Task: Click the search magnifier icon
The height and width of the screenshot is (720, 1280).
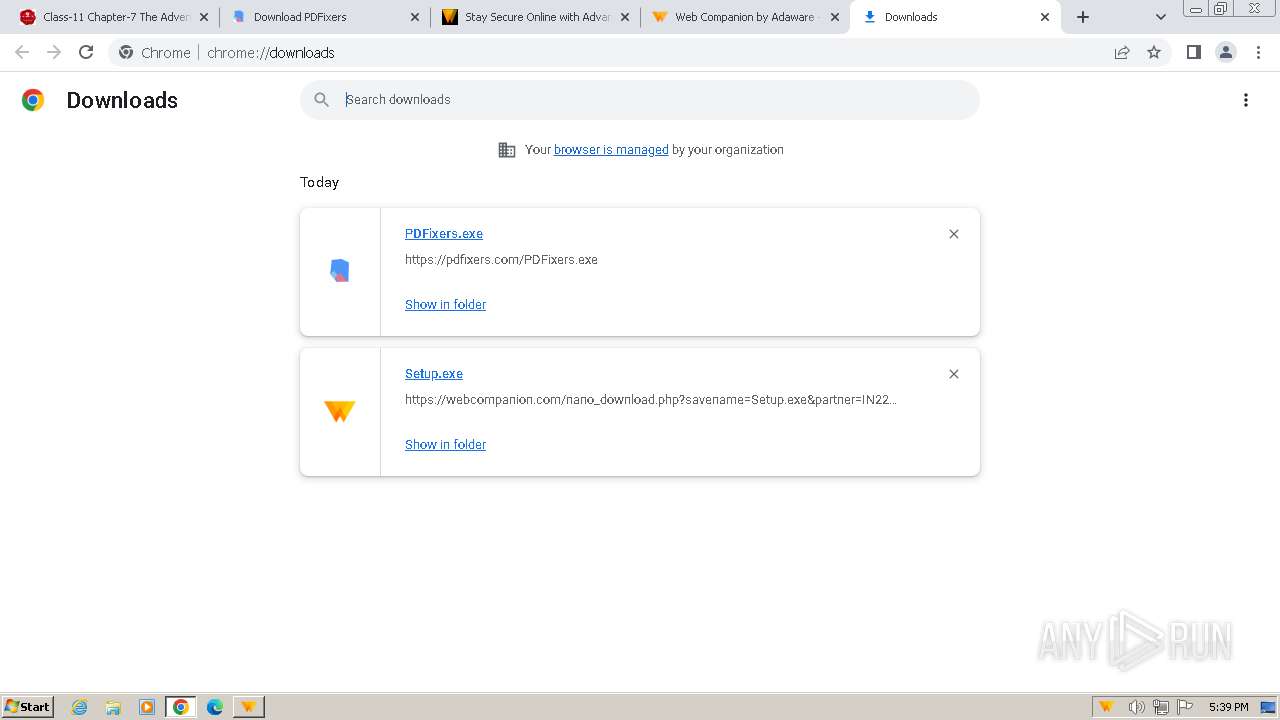Action: click(x=322, y=100)
